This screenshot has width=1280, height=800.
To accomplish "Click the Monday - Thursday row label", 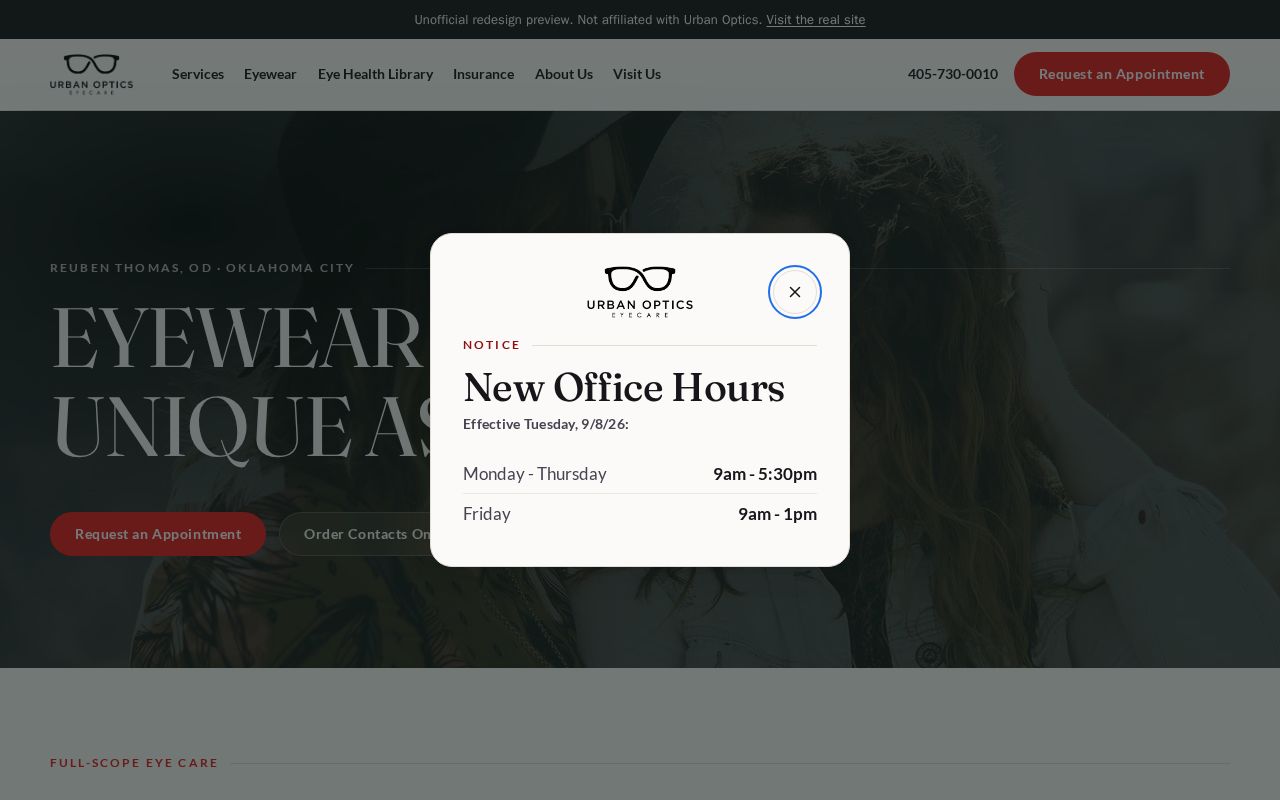I will point(535,474).
